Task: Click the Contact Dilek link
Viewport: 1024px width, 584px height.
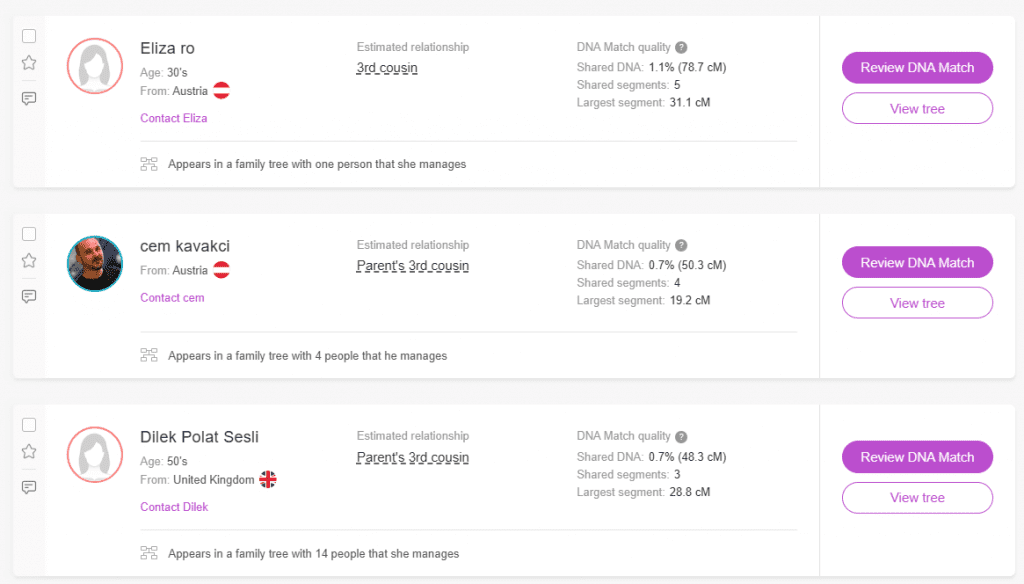Action: tap(174, 507)
